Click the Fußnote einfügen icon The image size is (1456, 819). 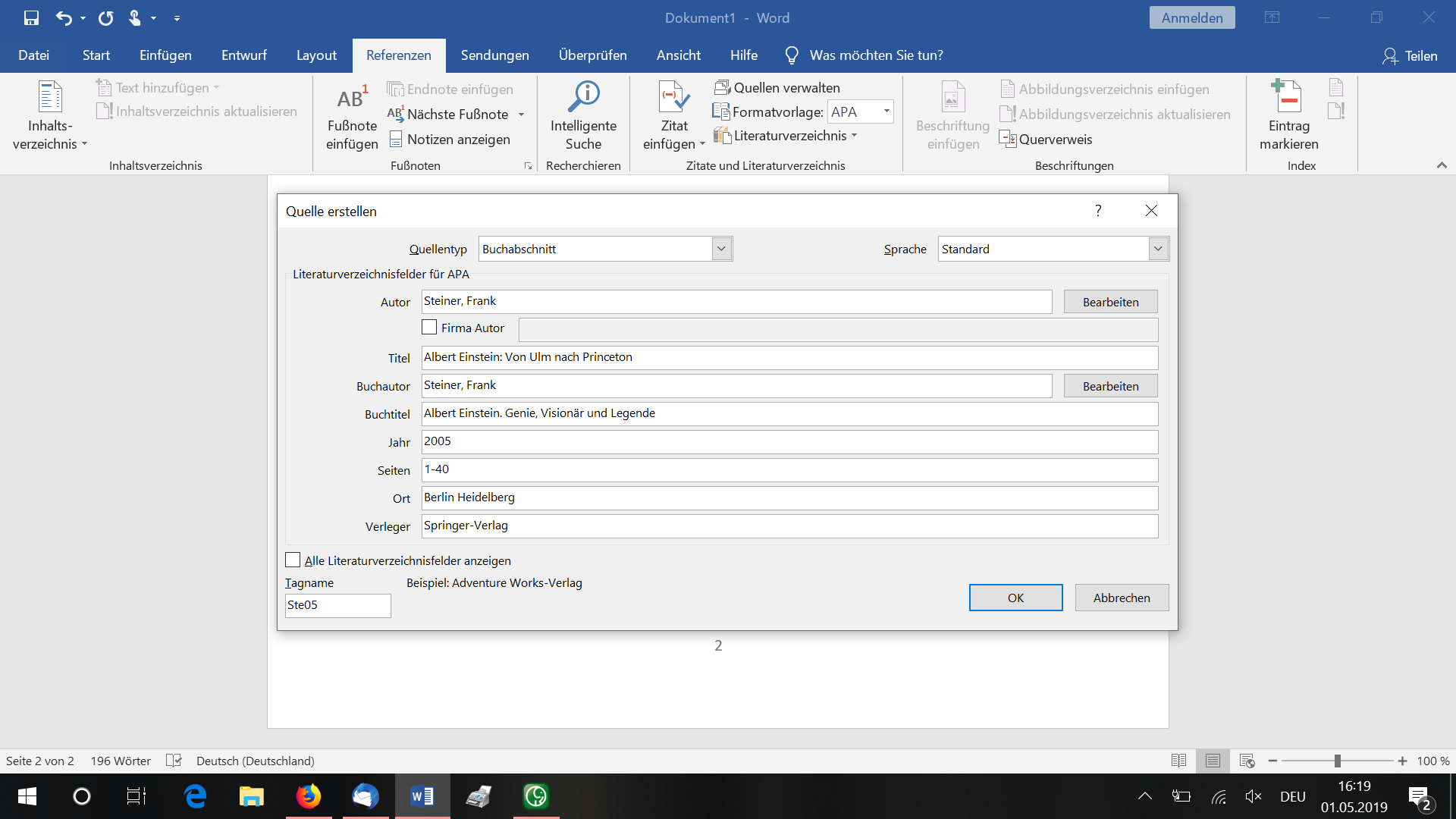(x=351, y=99)
